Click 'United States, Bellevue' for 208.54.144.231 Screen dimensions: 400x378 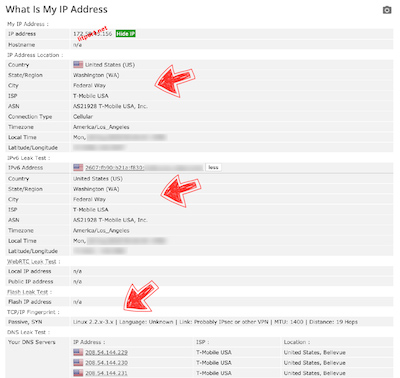[x=315, y=373]
